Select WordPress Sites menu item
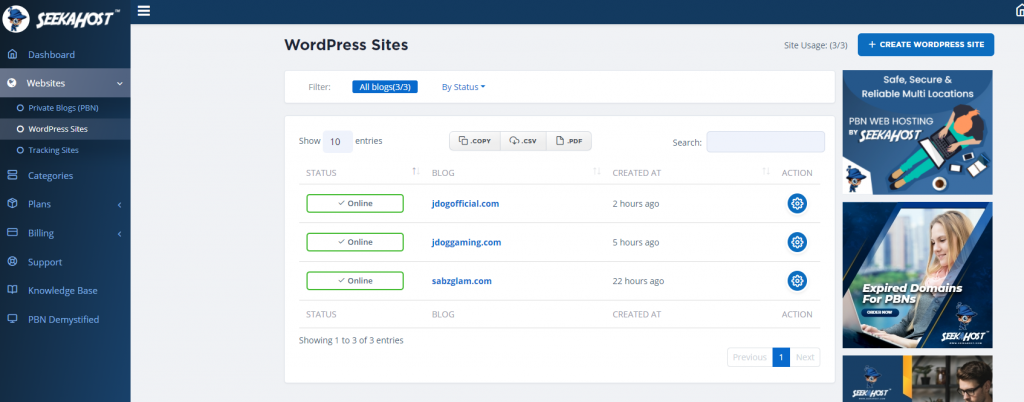The width and height of the screenshot is (1024, 402). (57, 129)
